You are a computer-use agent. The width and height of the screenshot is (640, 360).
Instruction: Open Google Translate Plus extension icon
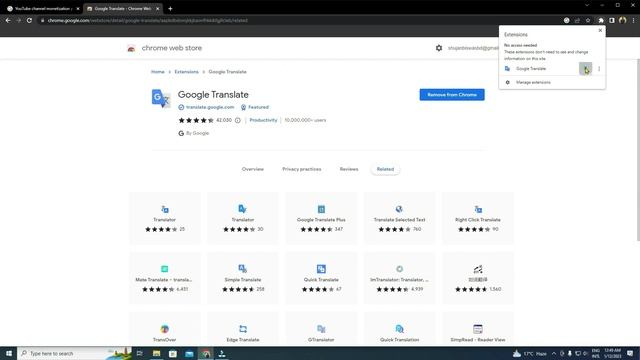[x=321, y=209]
